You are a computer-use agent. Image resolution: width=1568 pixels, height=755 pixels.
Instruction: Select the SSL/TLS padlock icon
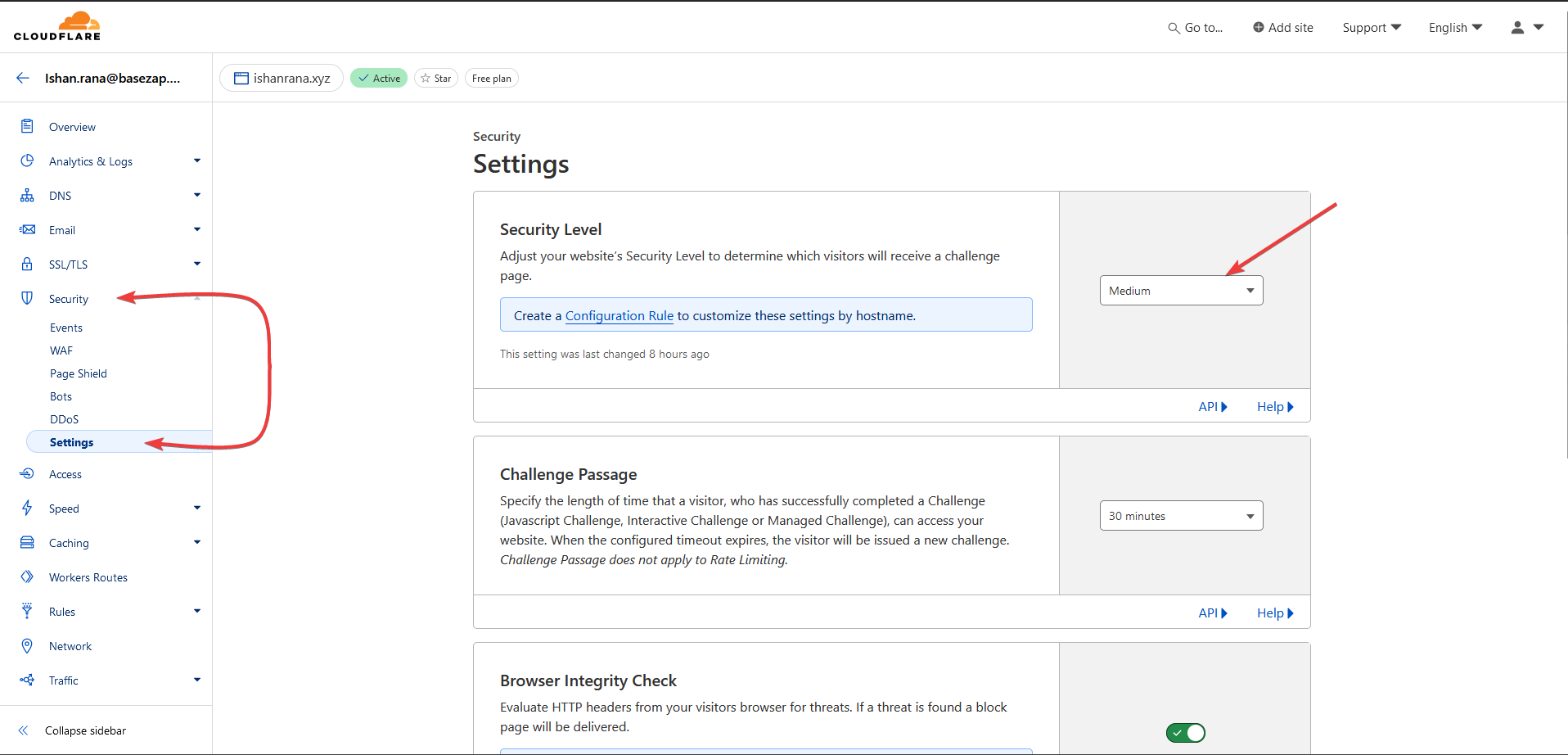pyautogui.click(x=27, y=264)
